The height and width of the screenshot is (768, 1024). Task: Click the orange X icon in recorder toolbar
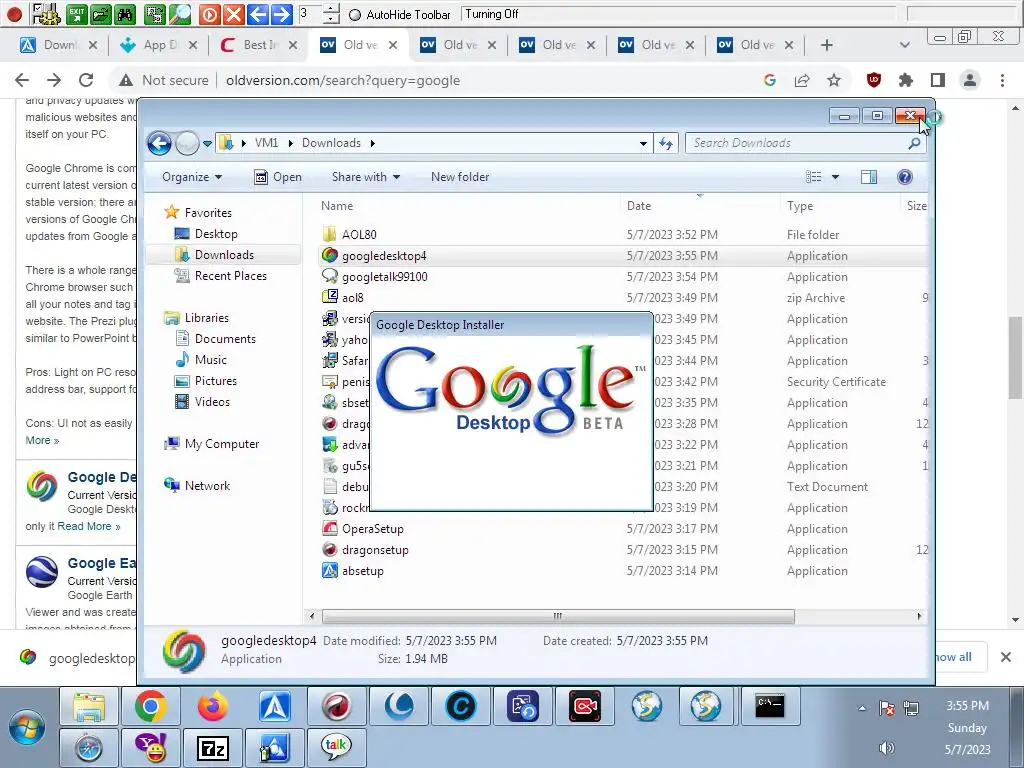coord(233,14)
